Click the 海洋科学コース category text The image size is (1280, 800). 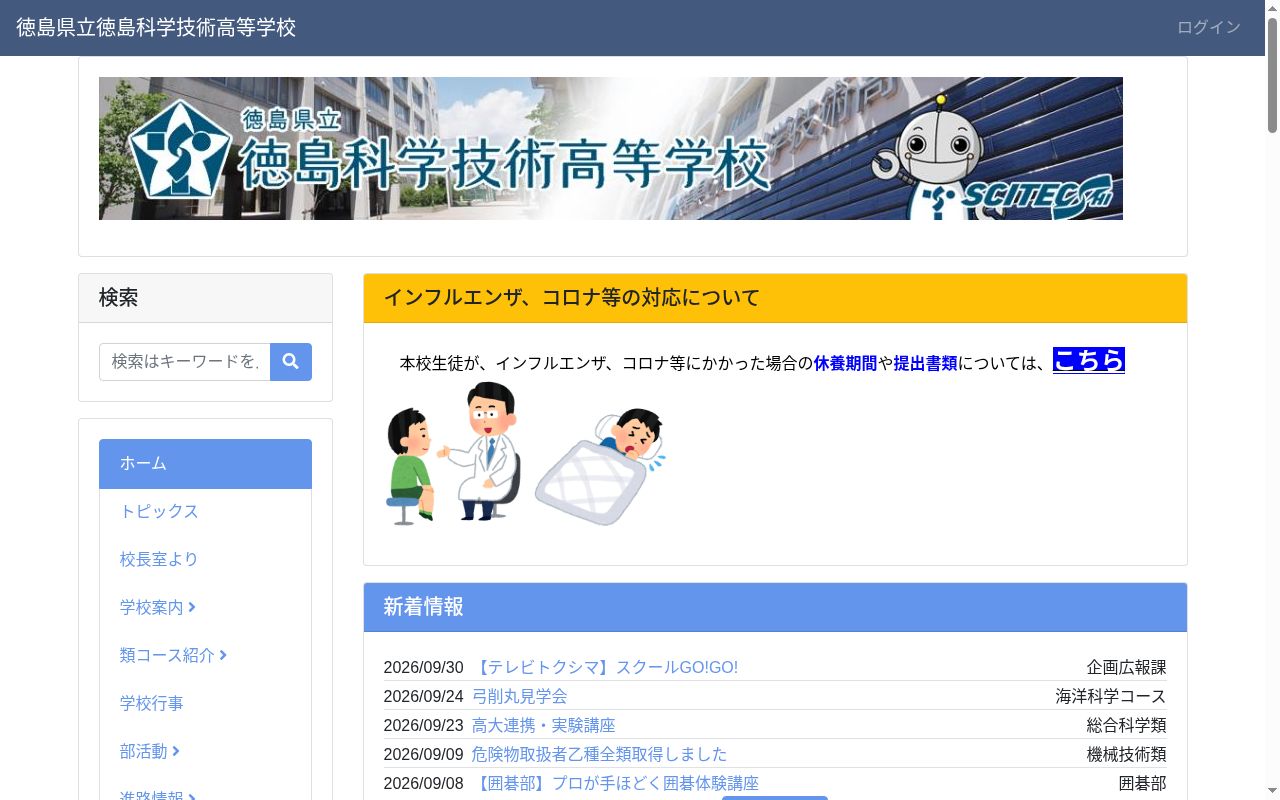coord(1111,697)
